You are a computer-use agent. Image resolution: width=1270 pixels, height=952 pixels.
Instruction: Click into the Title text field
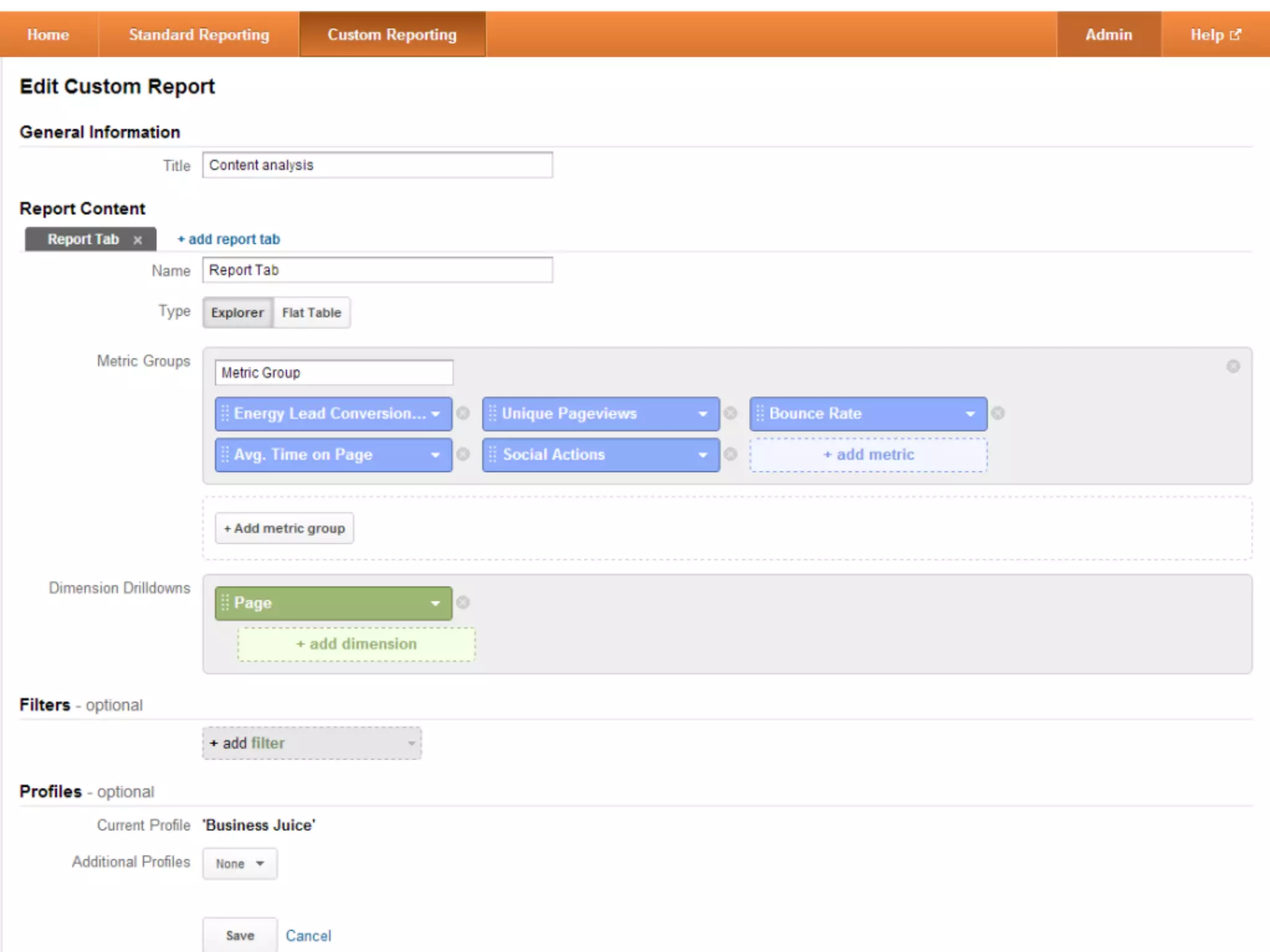tap(377, 165)
